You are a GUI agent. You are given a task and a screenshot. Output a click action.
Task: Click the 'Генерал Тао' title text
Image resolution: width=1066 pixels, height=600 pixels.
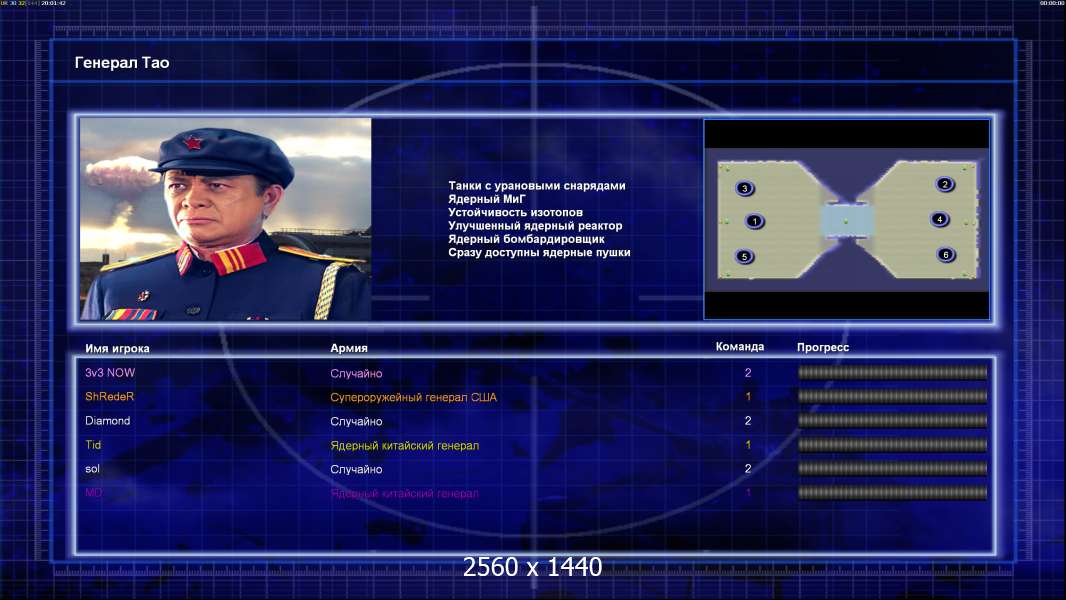[x=122, y=63]
